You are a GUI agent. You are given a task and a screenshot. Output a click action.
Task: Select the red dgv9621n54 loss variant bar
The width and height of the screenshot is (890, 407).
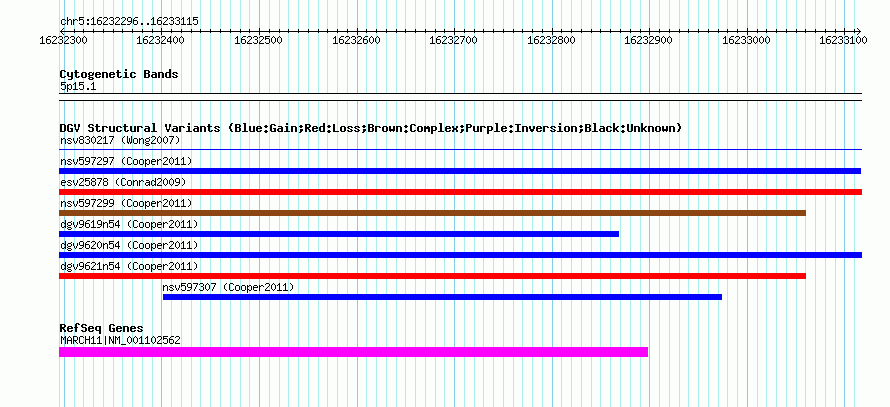click(433, 276)
